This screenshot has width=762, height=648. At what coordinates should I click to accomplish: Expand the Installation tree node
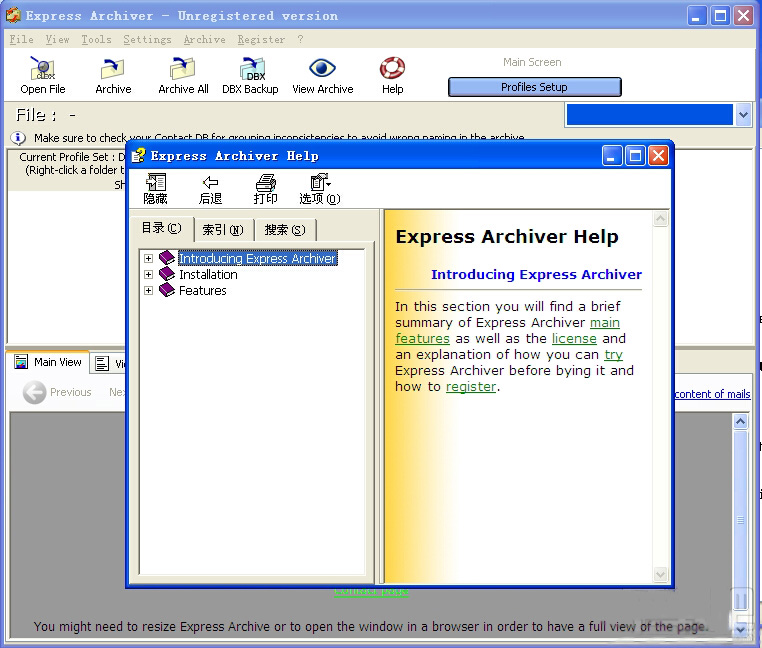coord(148,274)
